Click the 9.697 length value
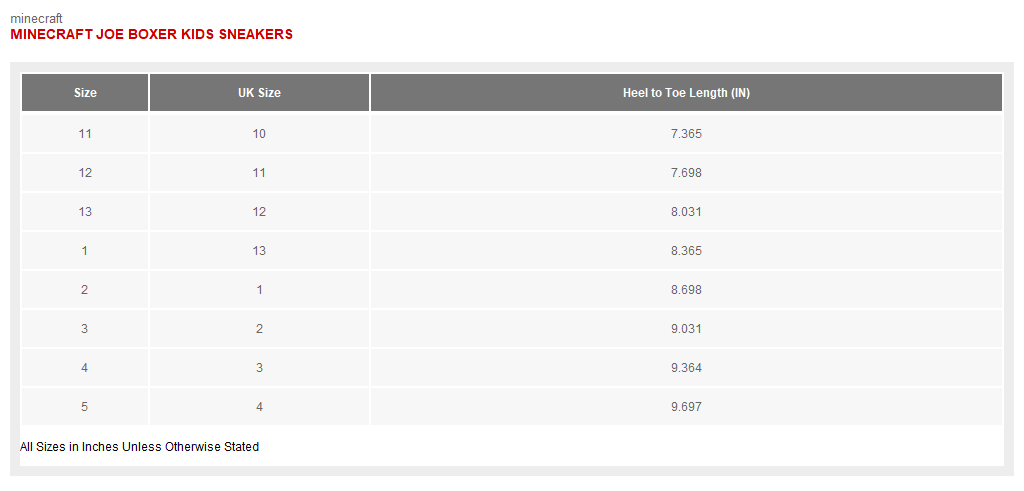The image size is (1024, 491). coord(686,407)
